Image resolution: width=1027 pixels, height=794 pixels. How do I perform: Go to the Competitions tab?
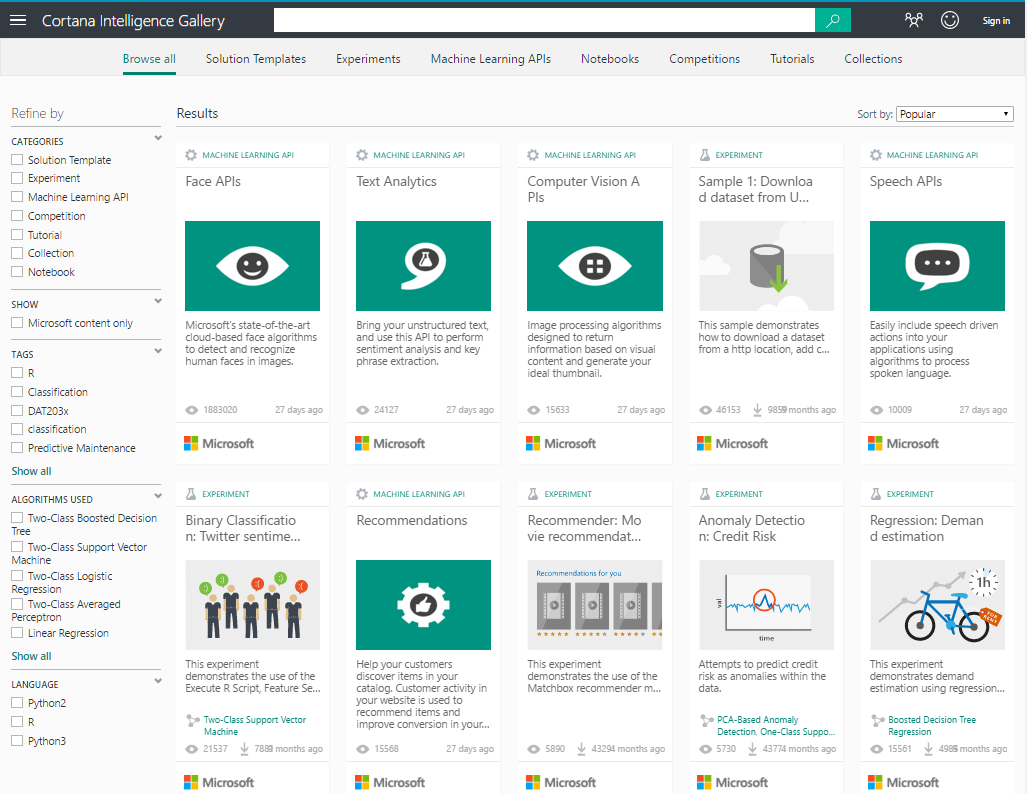[x=704, y=59]
